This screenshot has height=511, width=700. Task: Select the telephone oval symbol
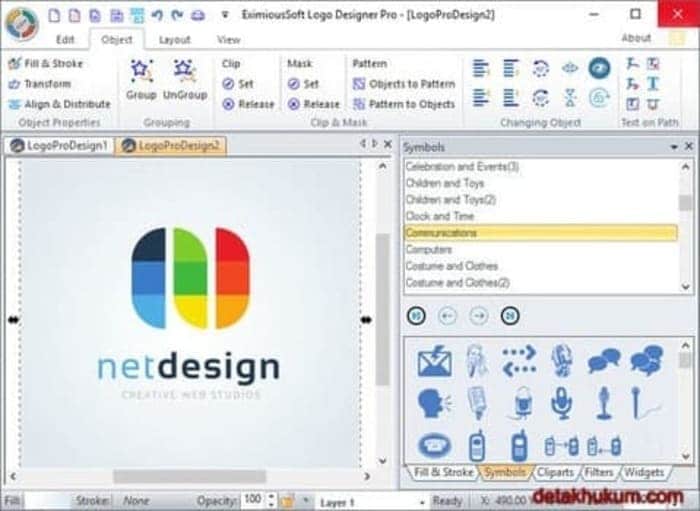point(434,444)
